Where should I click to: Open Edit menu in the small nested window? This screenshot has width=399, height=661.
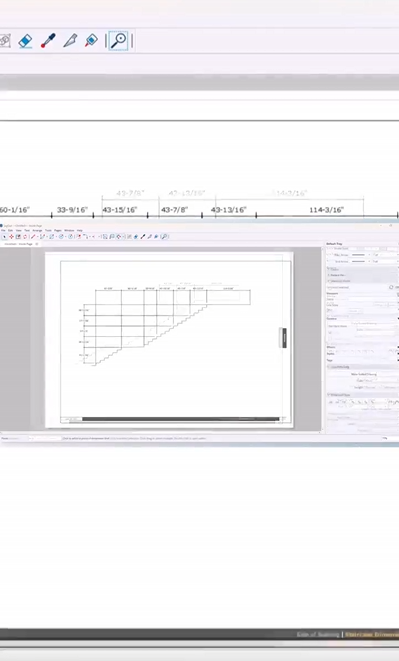[x=11, y=230]
